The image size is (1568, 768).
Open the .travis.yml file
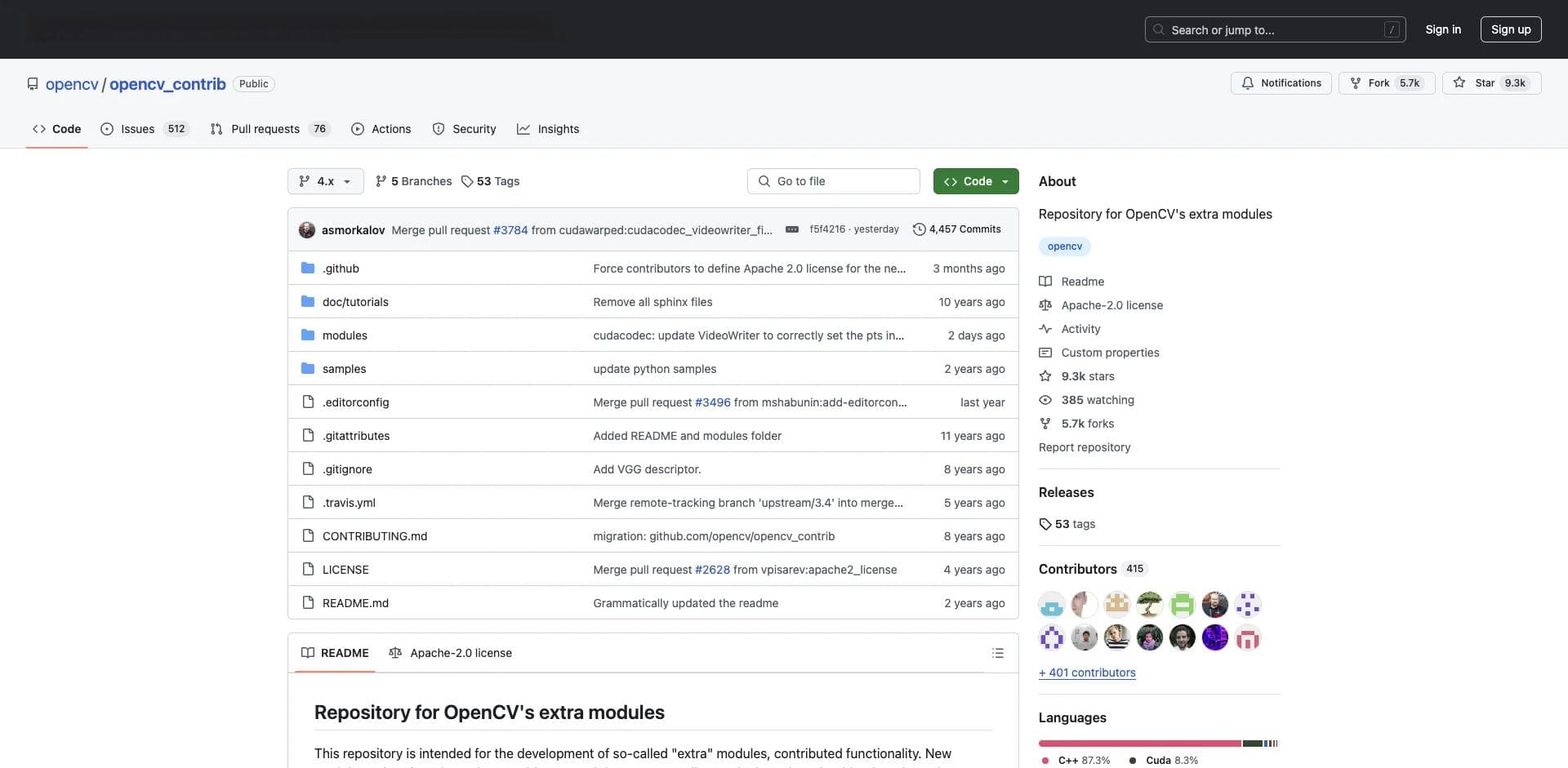(x=349, y=503)
